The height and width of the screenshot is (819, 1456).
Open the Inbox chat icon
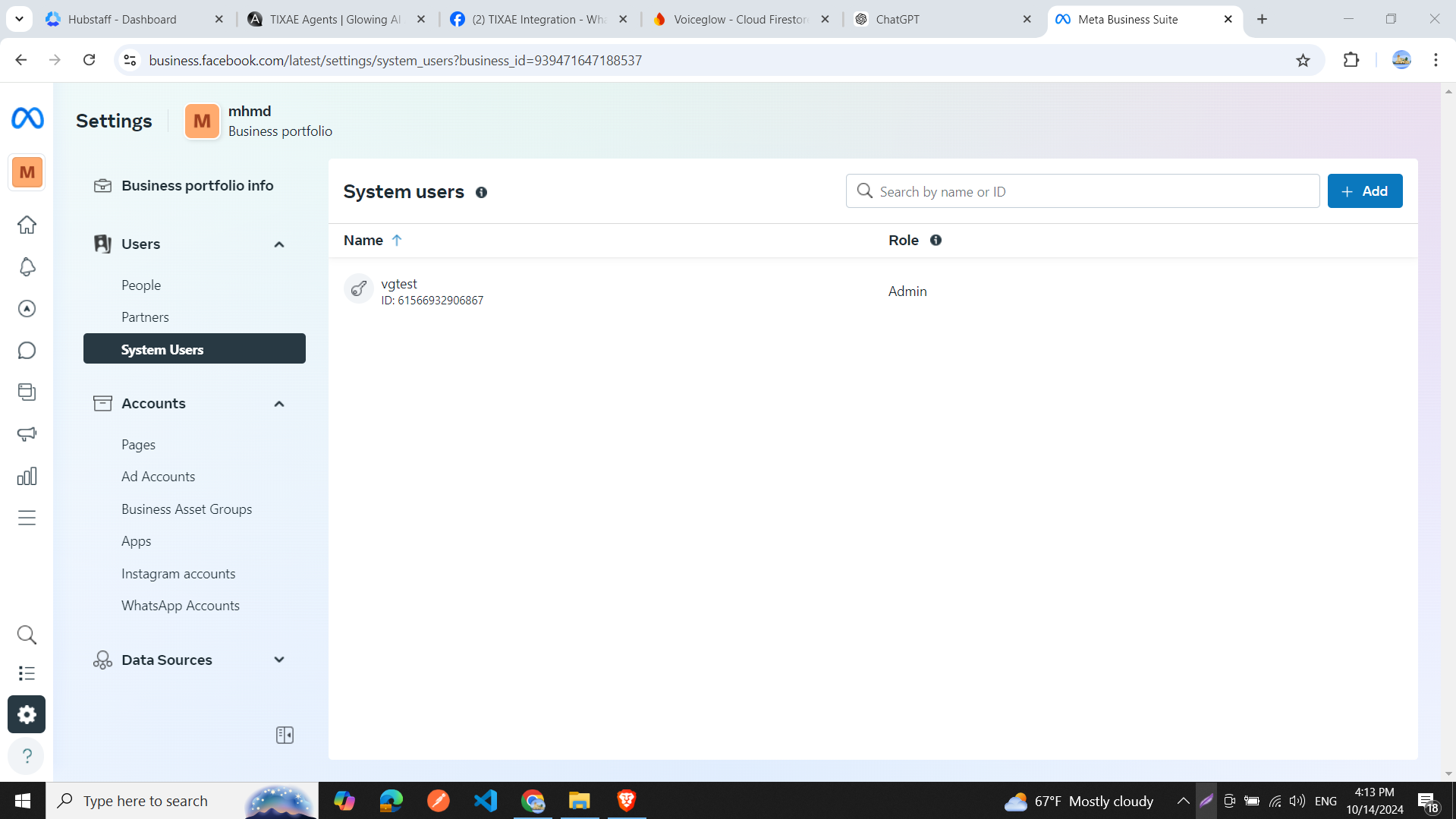point(27,350)
